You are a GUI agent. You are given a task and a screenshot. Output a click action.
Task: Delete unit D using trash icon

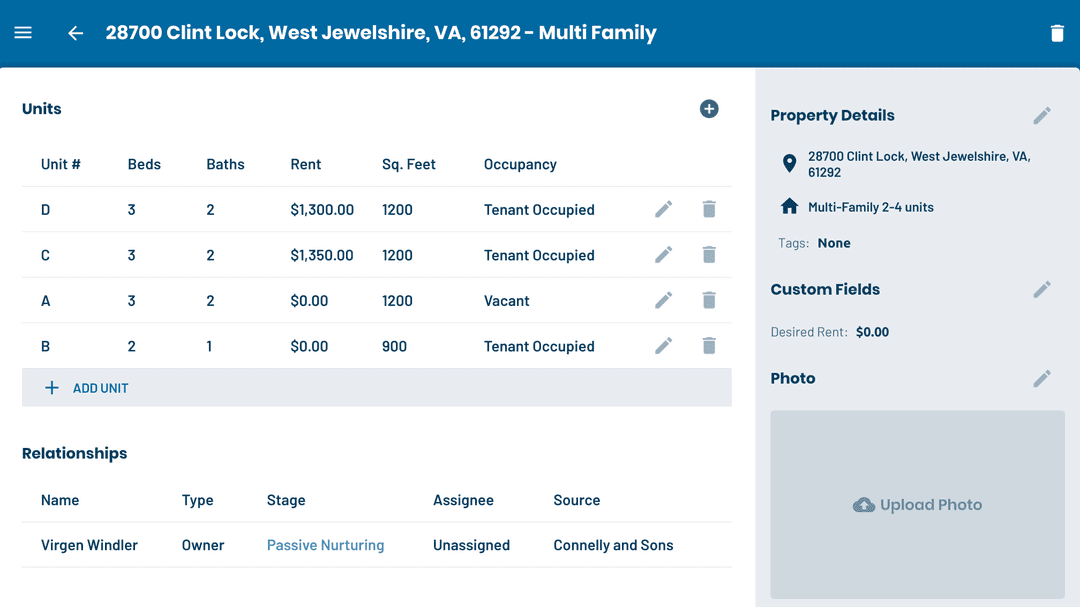709,209
